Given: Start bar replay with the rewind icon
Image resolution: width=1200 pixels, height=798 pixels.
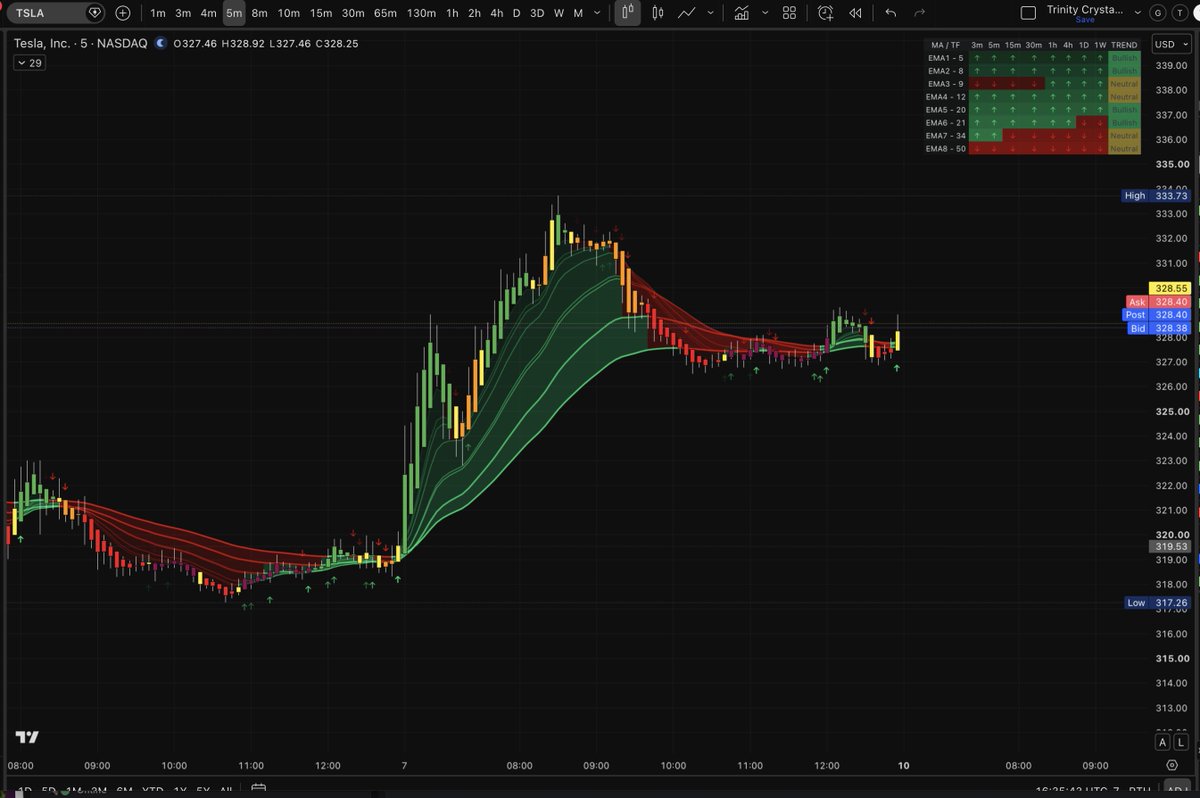Looking at the screenshot, I should click(x=856, y=13).
